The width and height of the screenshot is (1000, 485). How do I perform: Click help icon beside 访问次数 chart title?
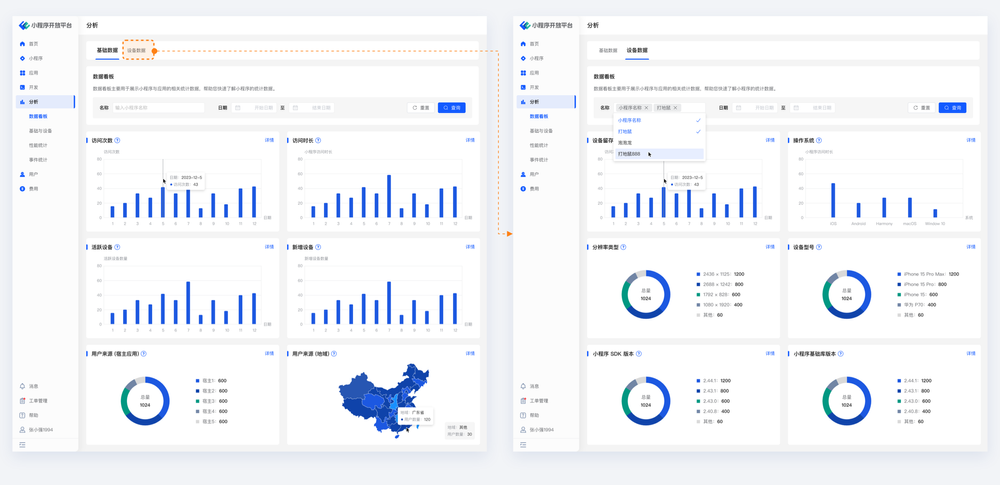click(118, 140)
